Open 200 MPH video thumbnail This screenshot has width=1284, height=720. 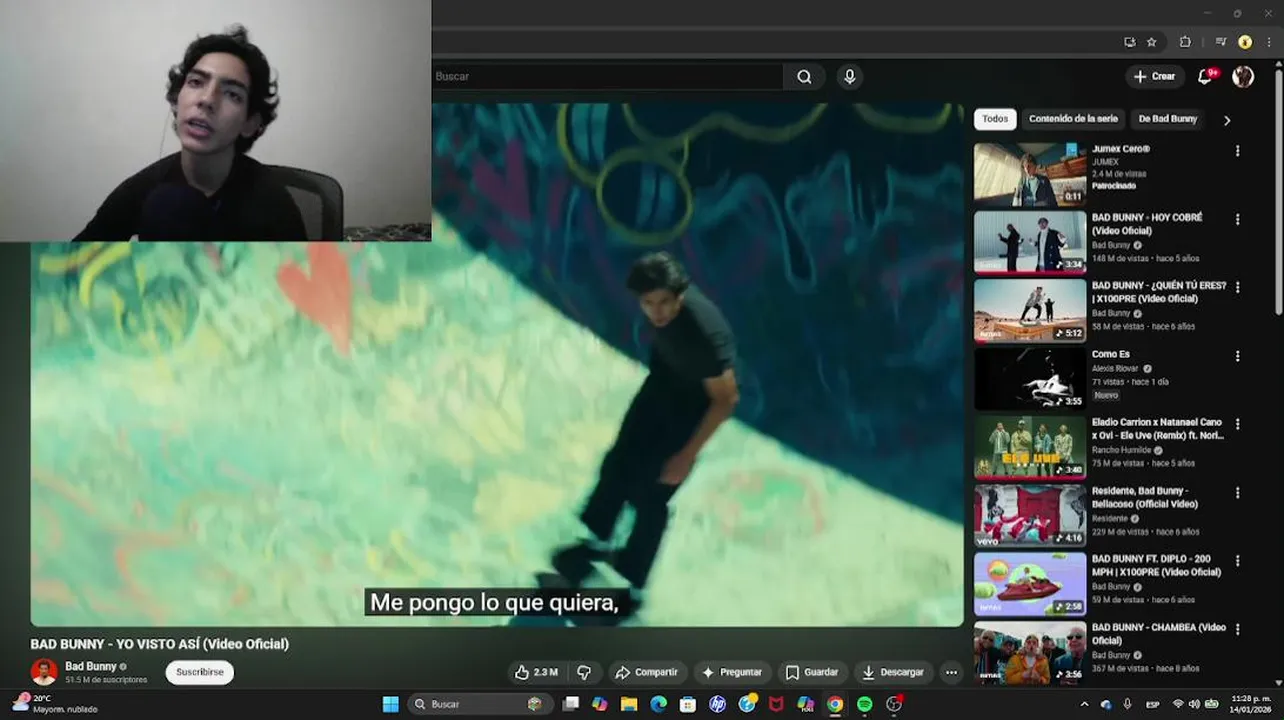(x=1030, y=583)
